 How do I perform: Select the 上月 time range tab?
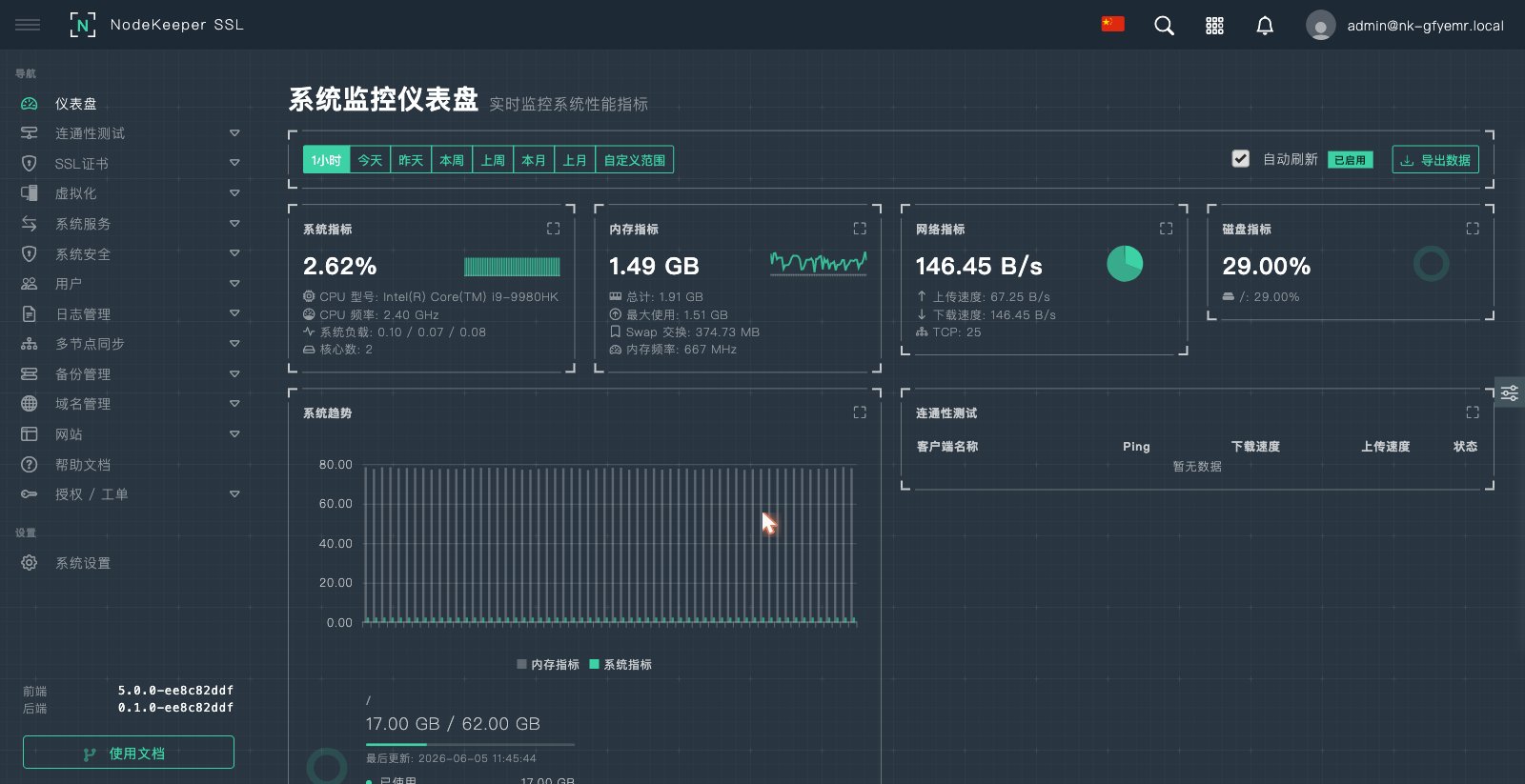pyautogui.click(x=575, y=160)
